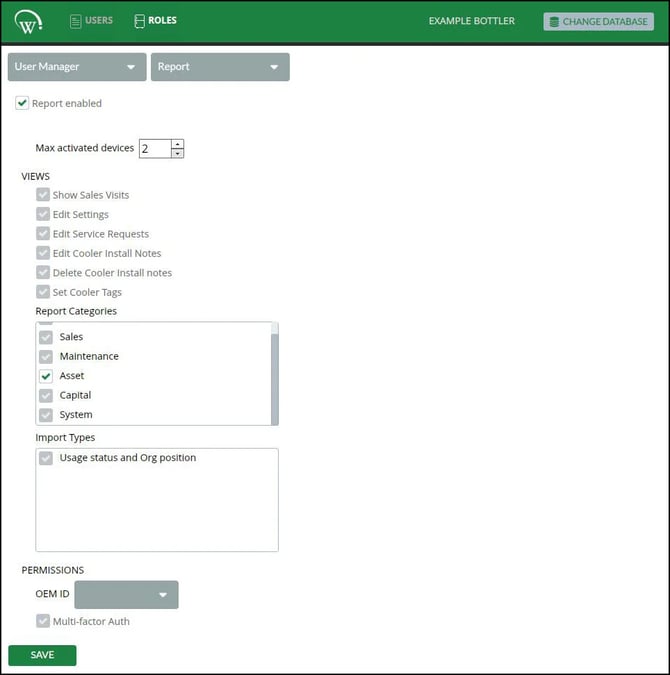Click the VIEWS section heading
670x675 pixels.
pyautogui.click(x=36, y=176)
